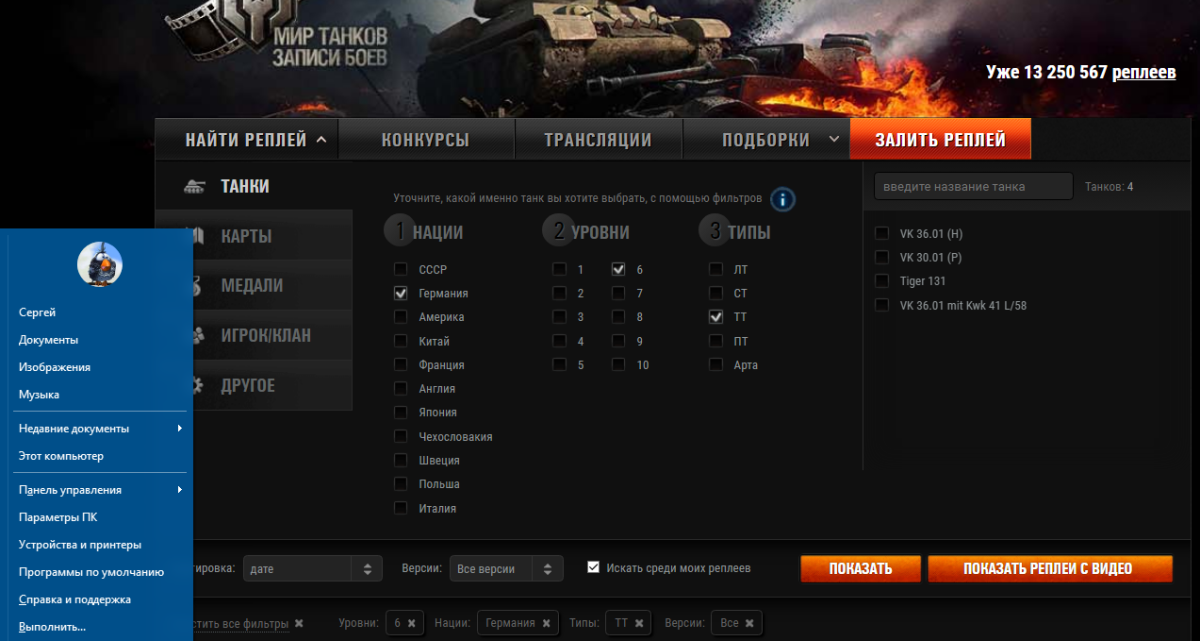The height and width of the screenshot is (641, 1200).
Task: Select the VK 30.01 (P) tank checkbox
Action: click(x=882, y=257)
